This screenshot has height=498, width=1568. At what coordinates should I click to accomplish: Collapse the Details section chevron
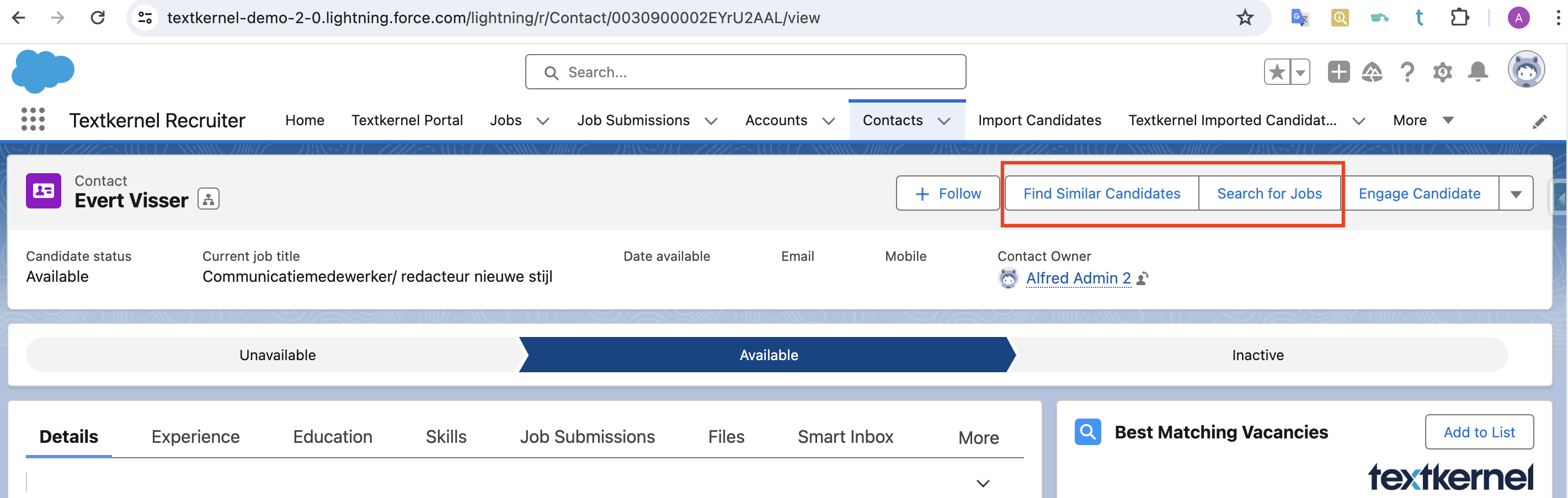983,483
